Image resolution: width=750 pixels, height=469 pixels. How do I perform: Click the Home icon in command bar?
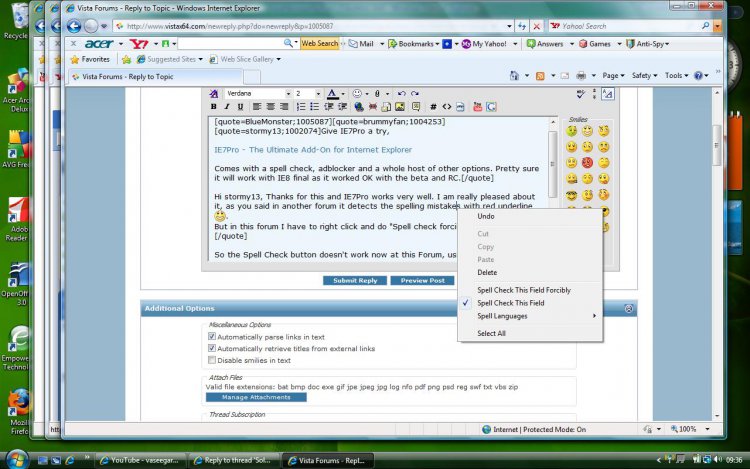514,76
